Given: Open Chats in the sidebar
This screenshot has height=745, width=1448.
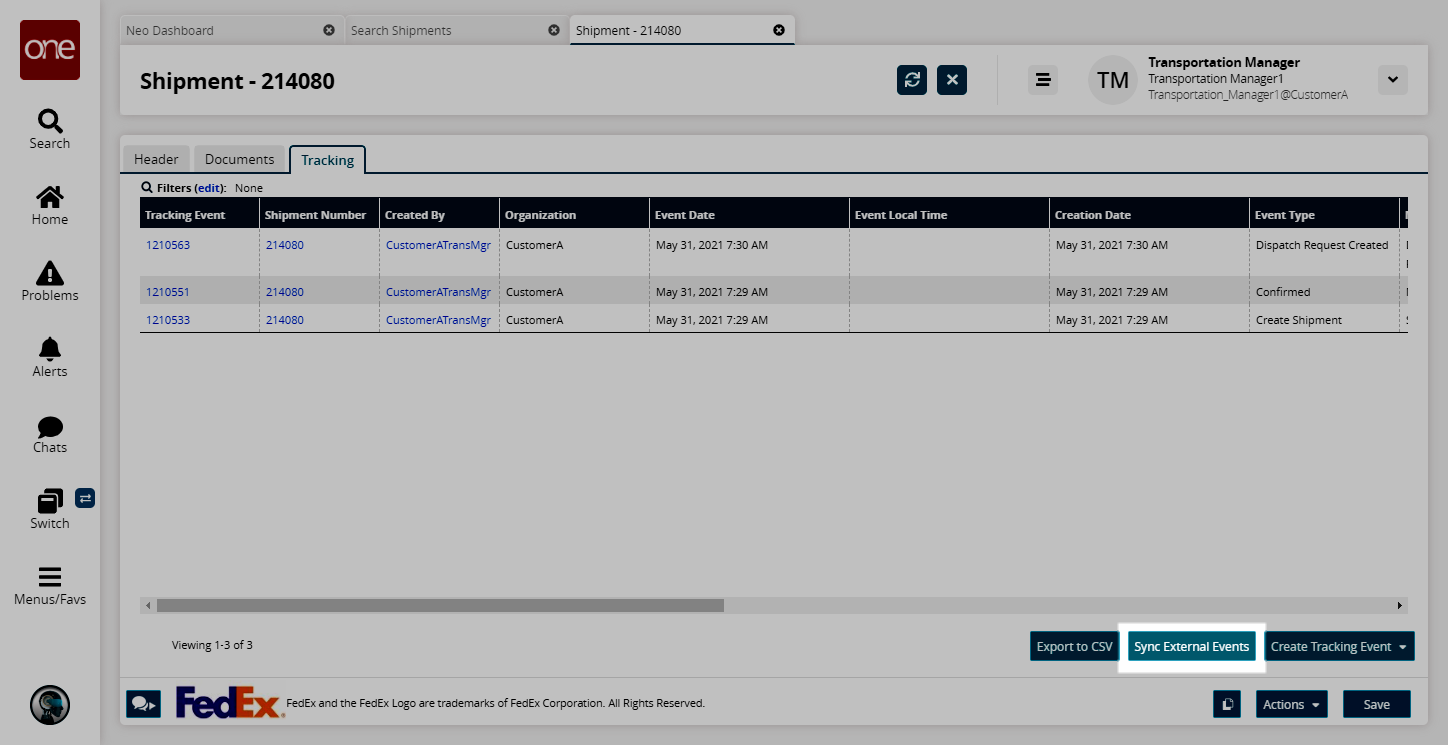Looking at the screenshot, I should click(x=50, y=434).
